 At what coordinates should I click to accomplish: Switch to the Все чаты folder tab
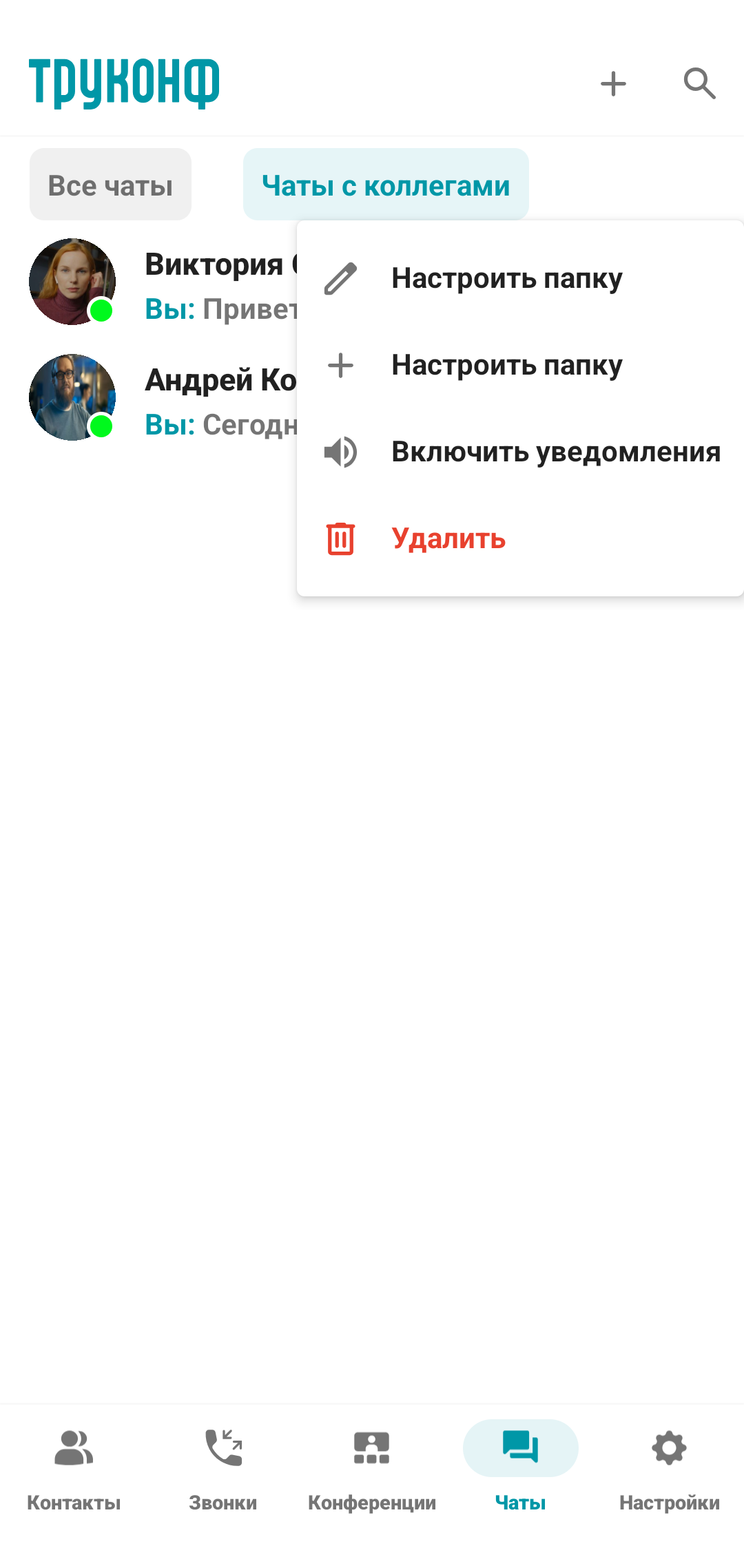coord(110,185)
